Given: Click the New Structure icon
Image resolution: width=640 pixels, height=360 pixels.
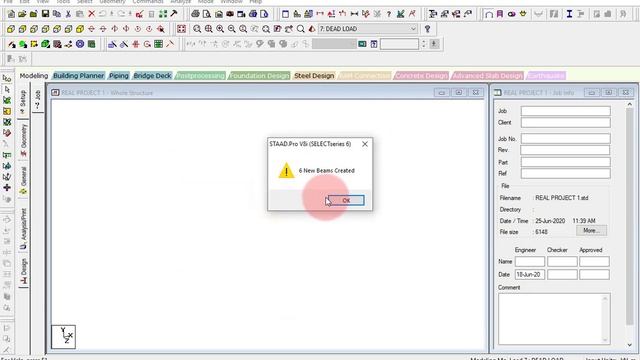Looking at the screenshot, I should point(11,14).
